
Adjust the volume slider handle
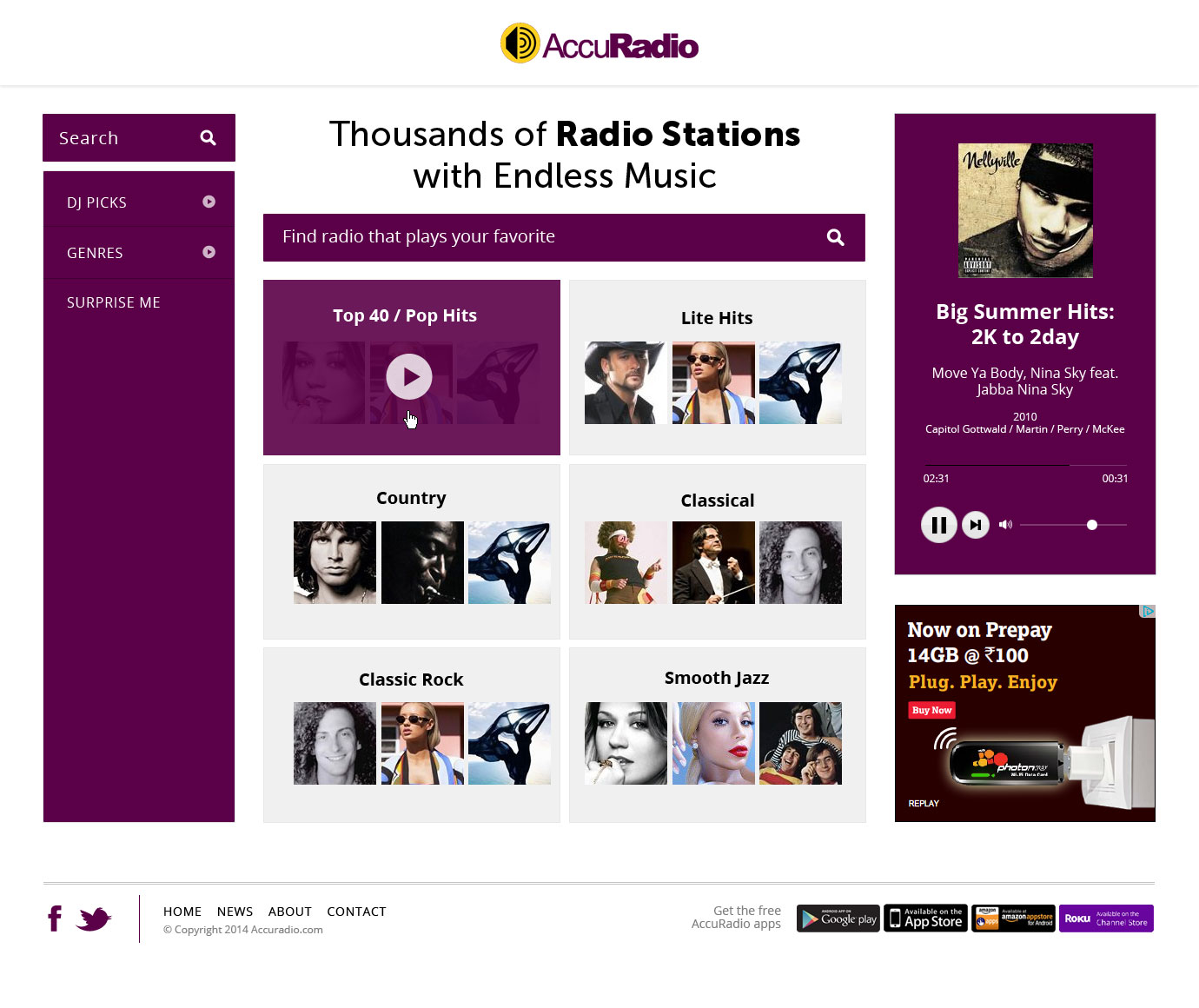tap(1092, 525)
